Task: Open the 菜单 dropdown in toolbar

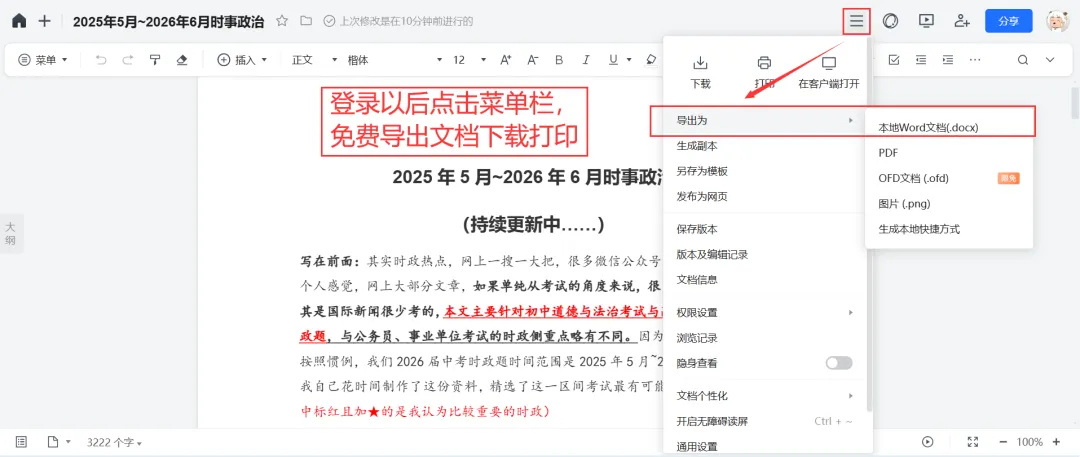Action: pos(43,60)
